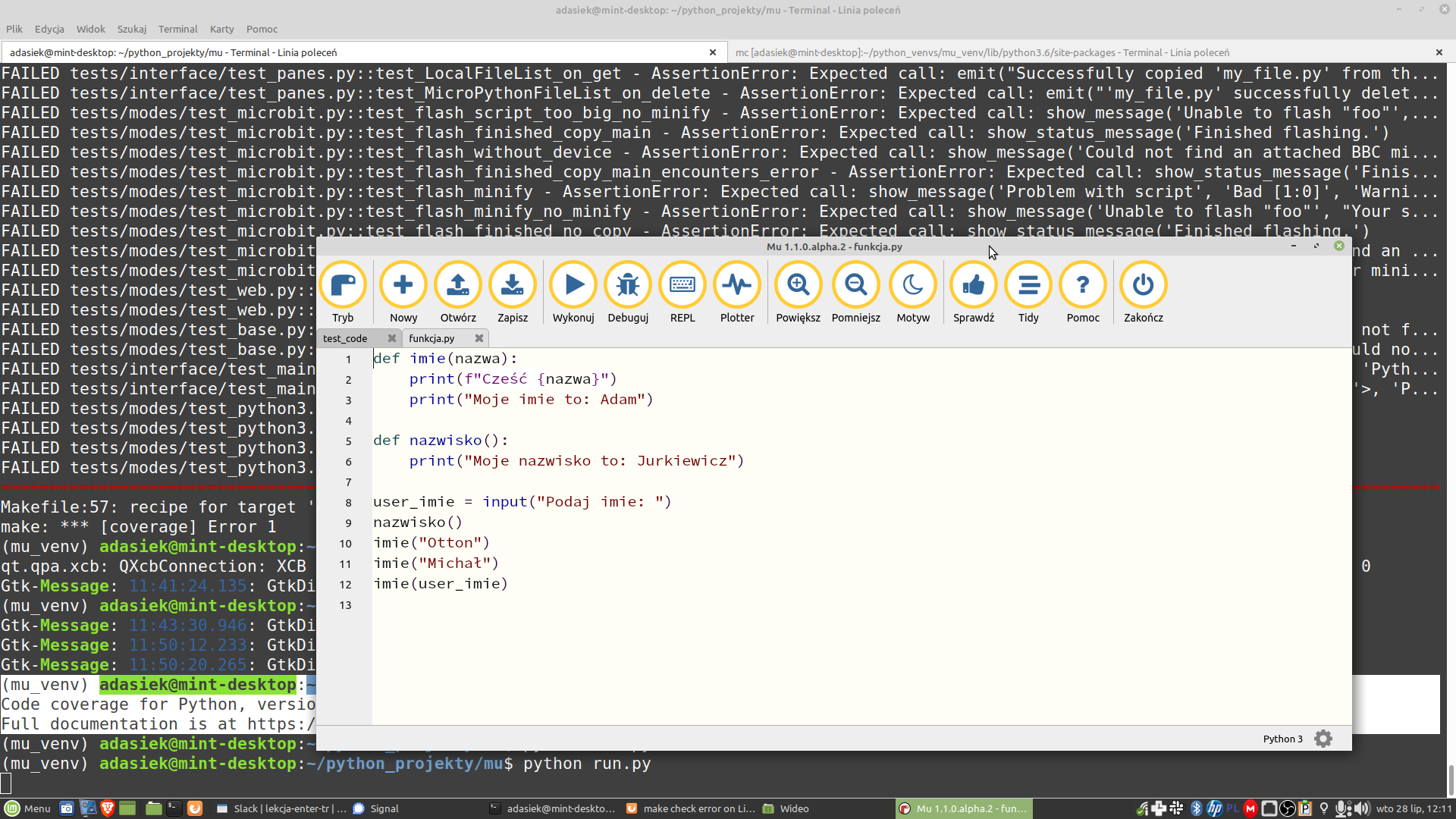Open the Linux Mint Menu button
This screenshot has width=1456, height=819.
click(x=28, y=808)
